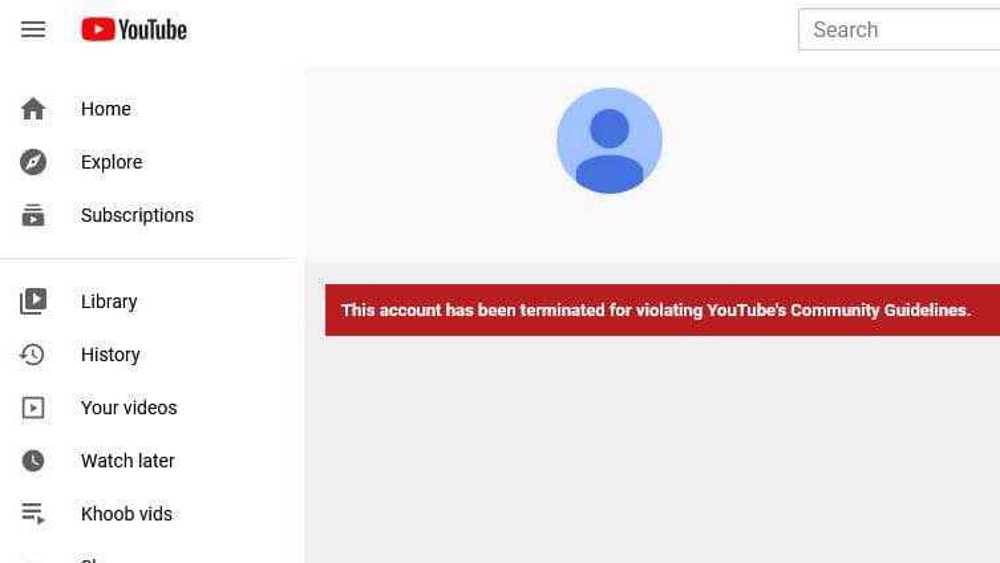Screen dimensions: 1000x563
Task: Open History text entry
Action: point(110,355)
